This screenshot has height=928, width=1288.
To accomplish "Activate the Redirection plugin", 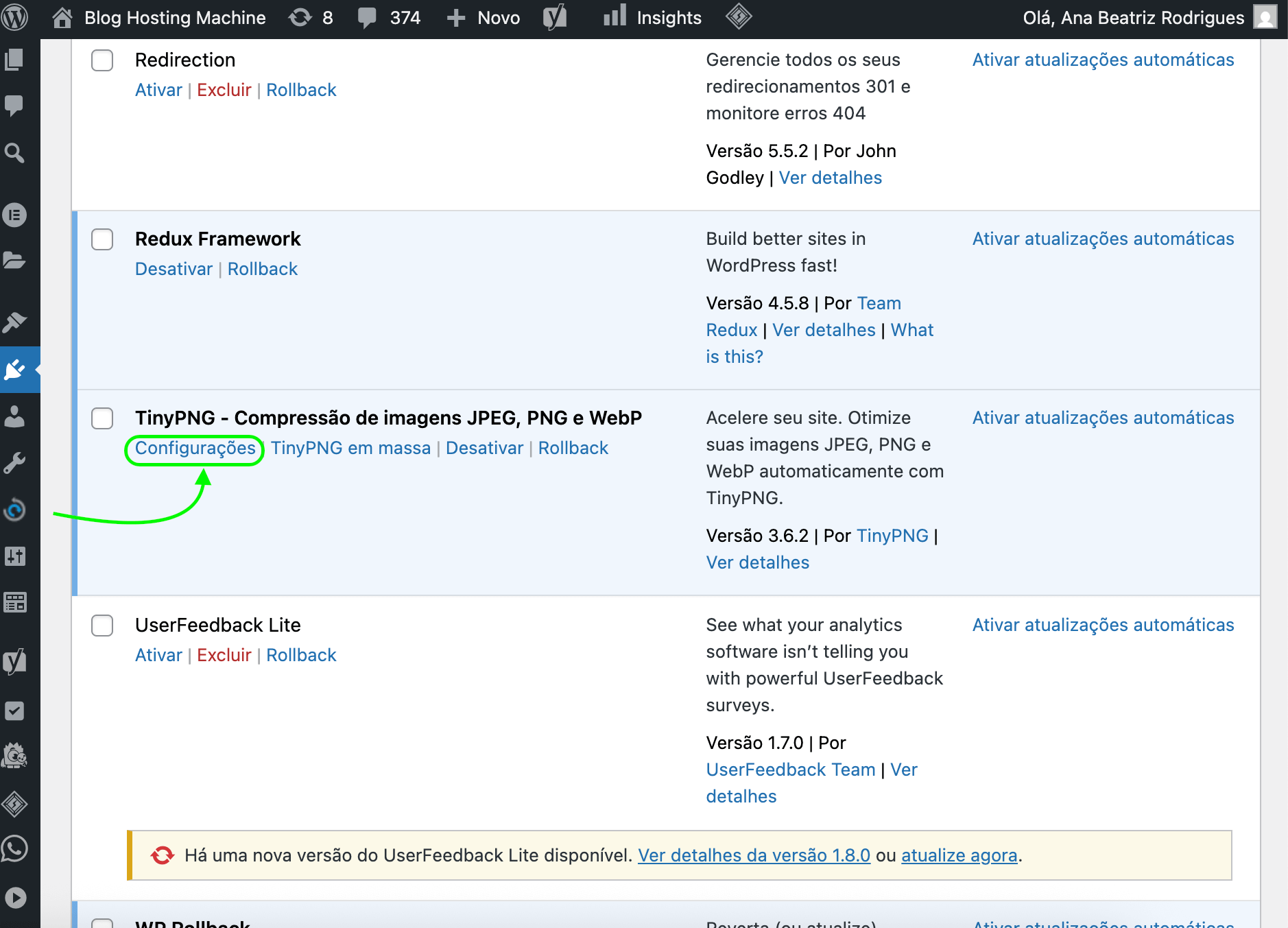I will point(158,90).
